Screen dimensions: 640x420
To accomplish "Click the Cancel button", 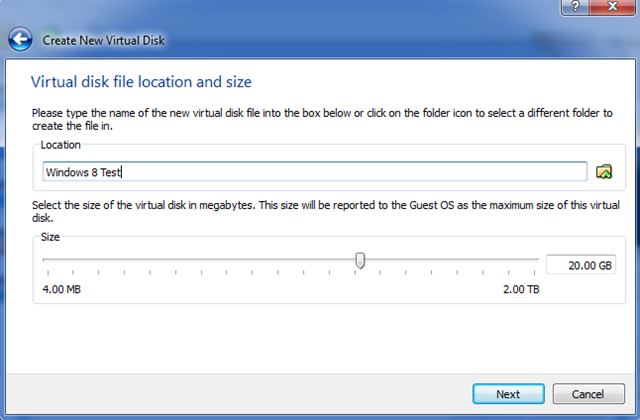I will point(588,394).
